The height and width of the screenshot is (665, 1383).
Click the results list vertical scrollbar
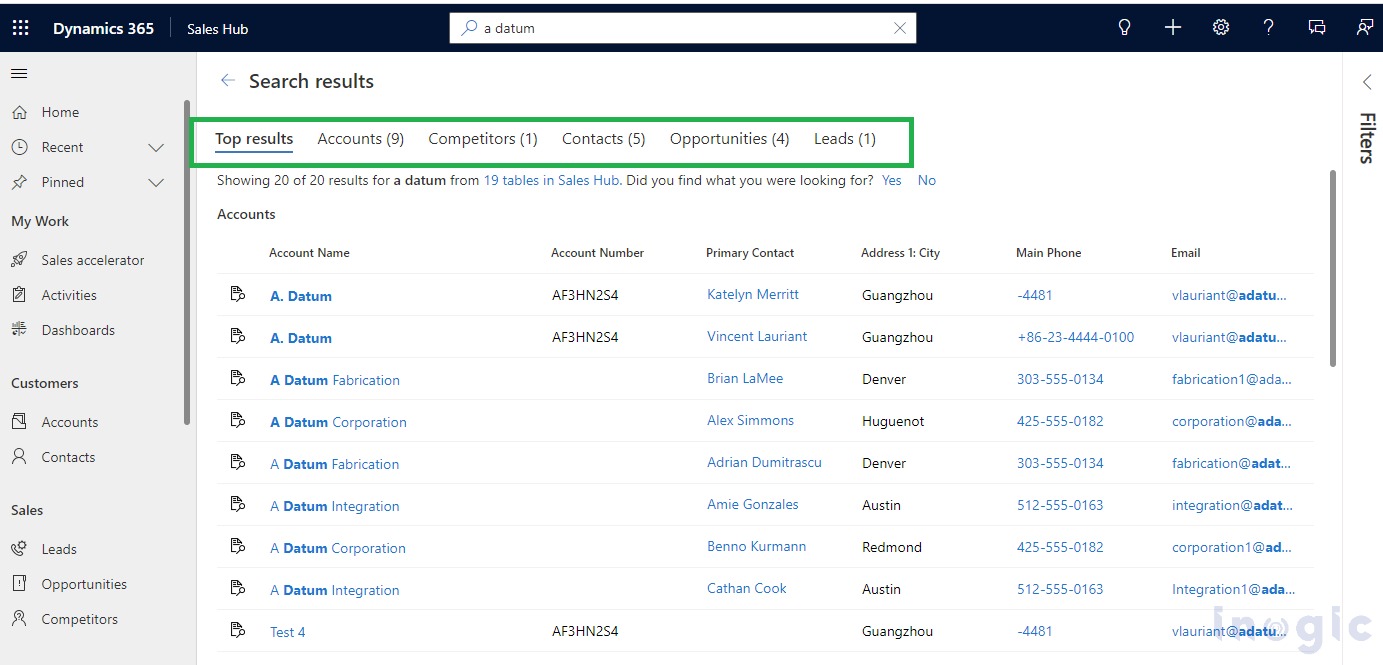click(1332, 268)
